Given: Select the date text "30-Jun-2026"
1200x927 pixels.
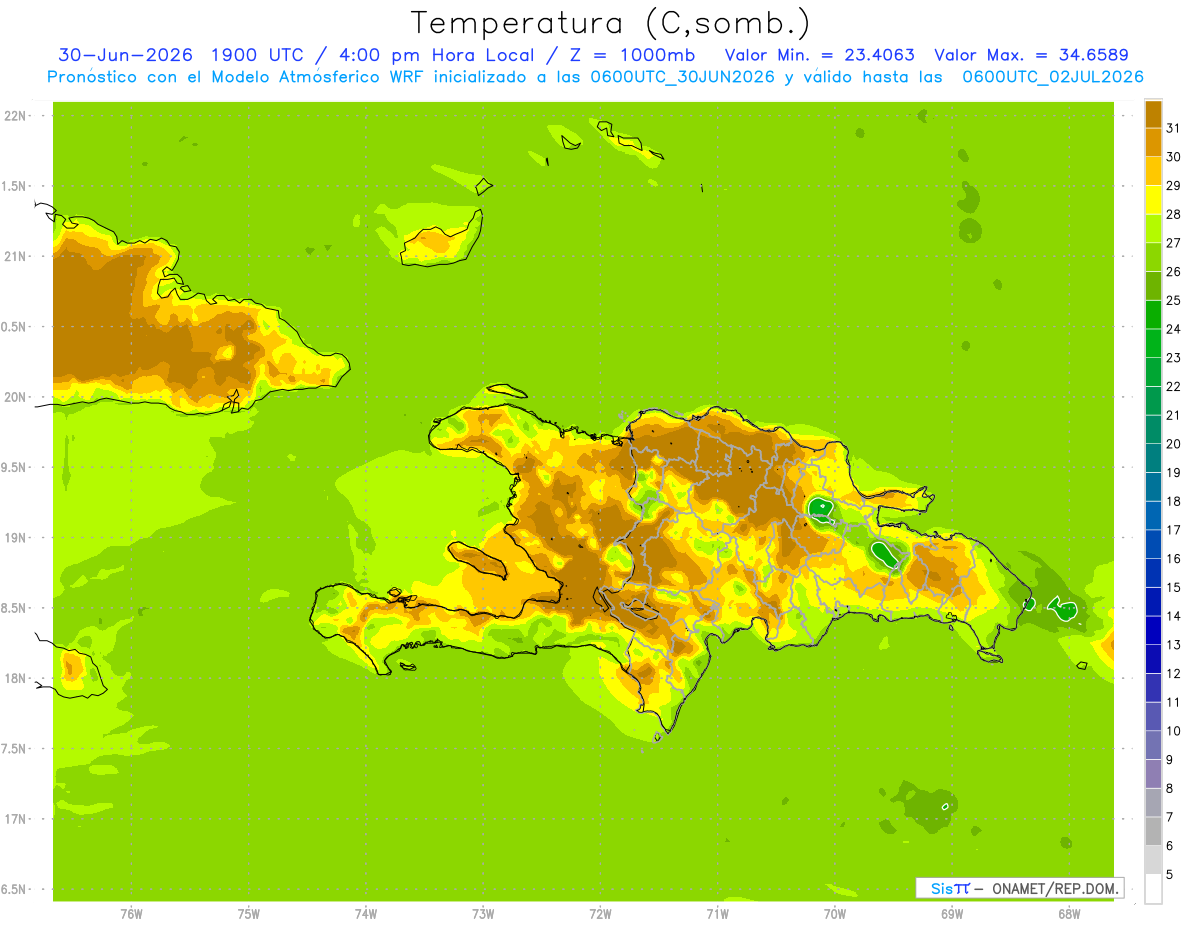Looking at the screenshot, I should (125, 55).
